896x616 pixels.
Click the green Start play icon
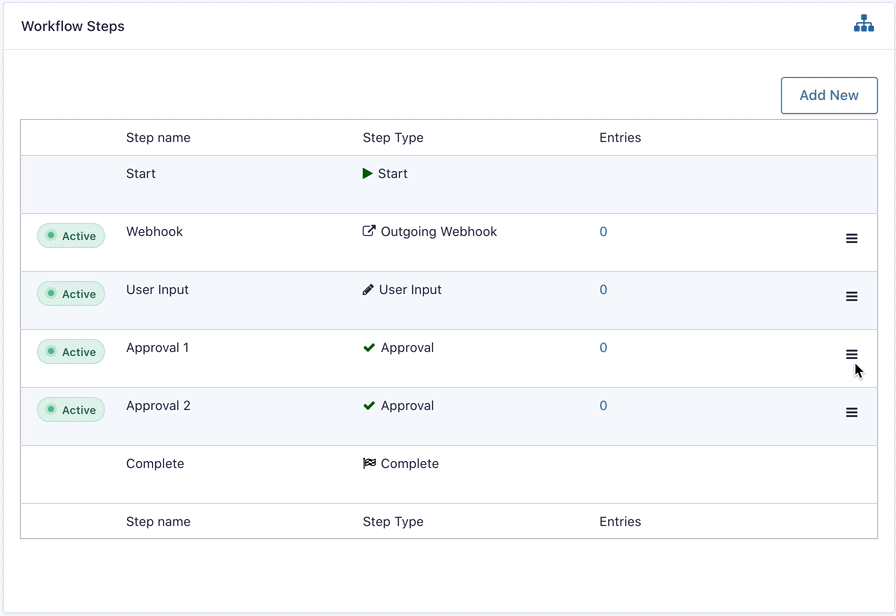[x=368, y=174]
